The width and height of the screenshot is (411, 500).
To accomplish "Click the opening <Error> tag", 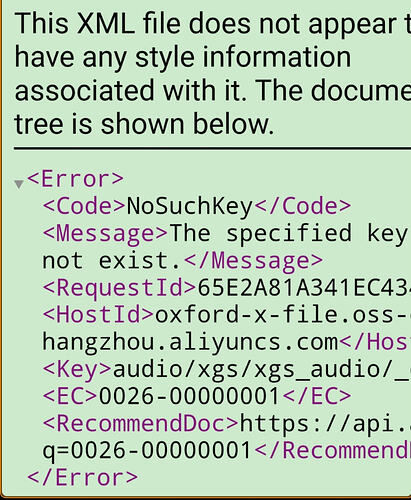I will tap(75, 179).
